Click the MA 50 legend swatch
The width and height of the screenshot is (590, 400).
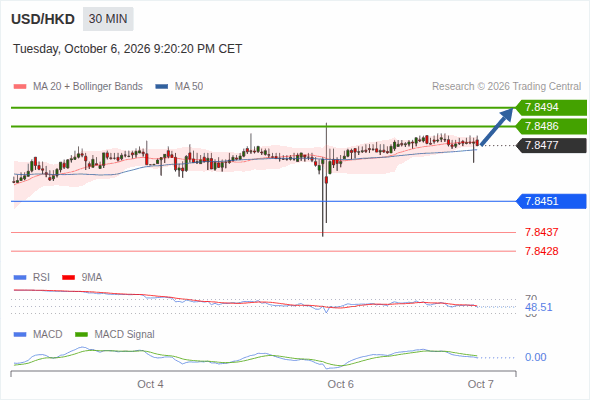click(x=162, y=87)
